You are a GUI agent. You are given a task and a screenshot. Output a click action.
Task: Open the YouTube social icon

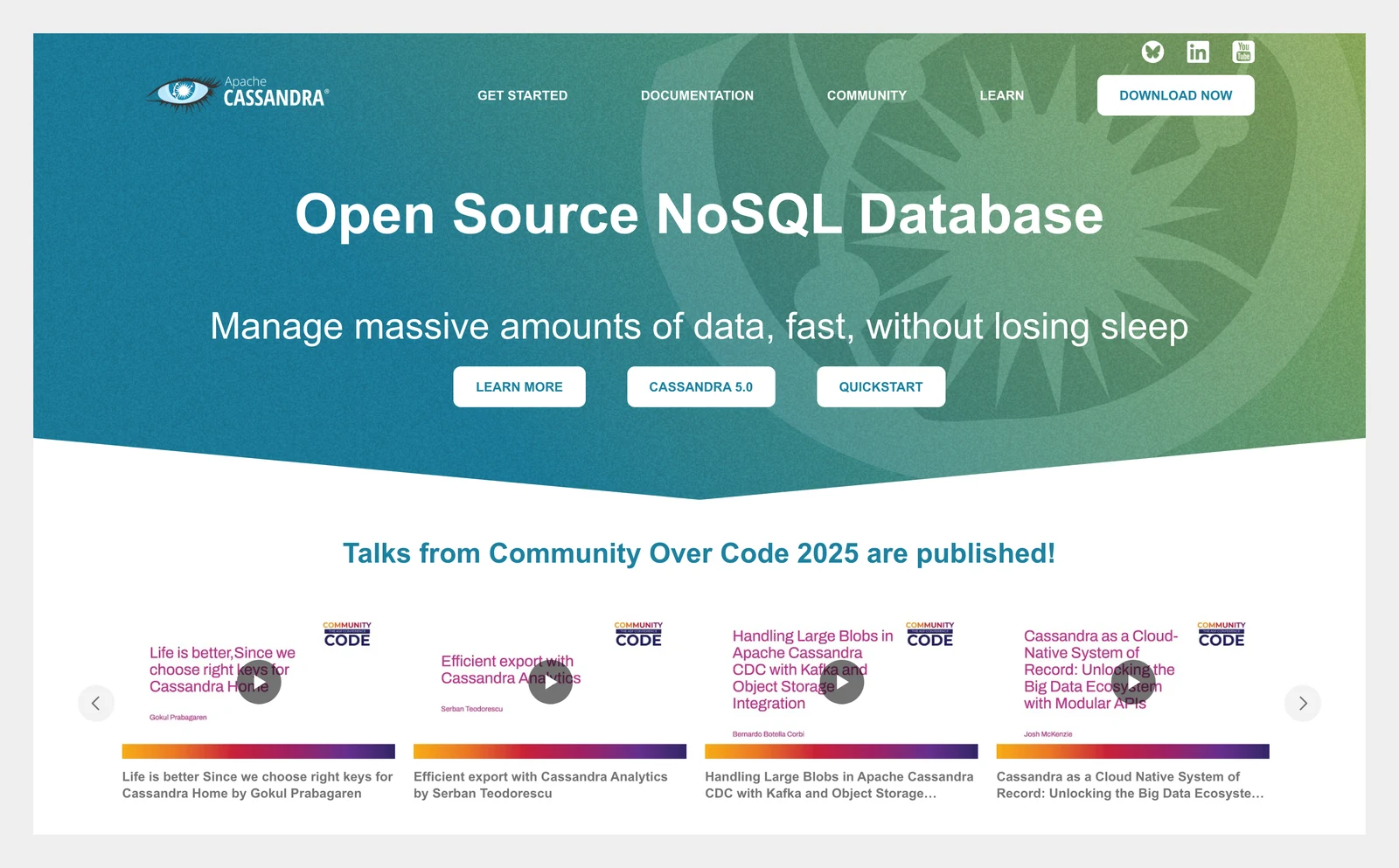pos(1243,52)
